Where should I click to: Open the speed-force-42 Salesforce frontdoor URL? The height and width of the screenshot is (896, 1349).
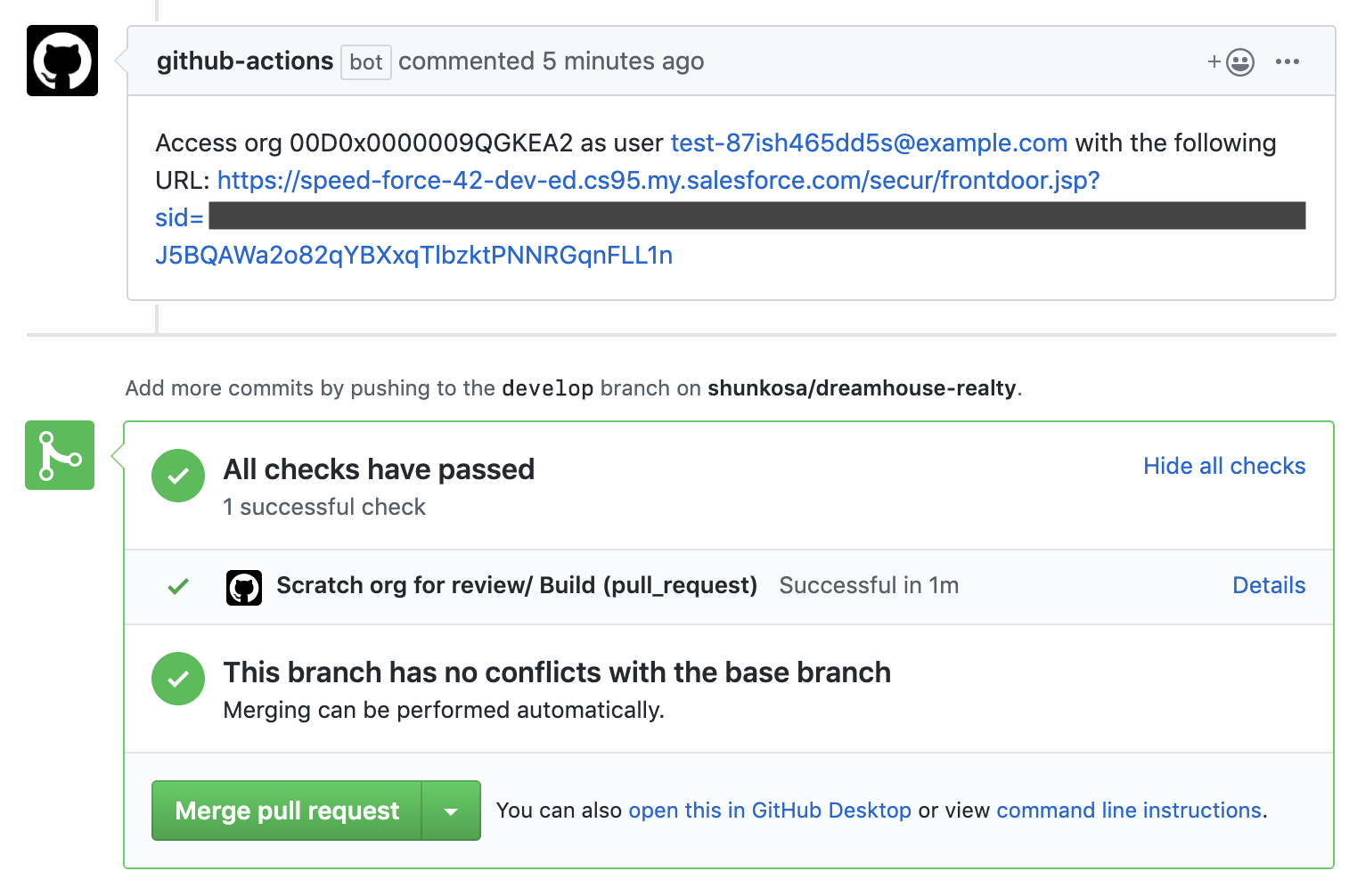[x=658, y=180]
